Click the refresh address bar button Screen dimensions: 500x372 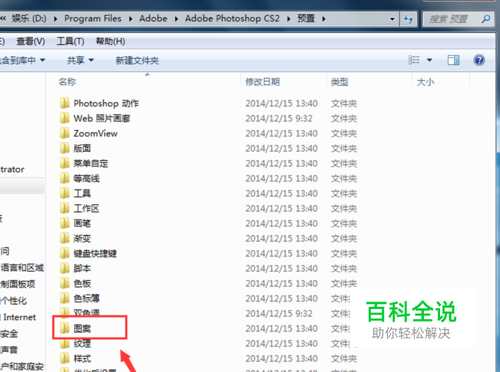tap(408, 19)
